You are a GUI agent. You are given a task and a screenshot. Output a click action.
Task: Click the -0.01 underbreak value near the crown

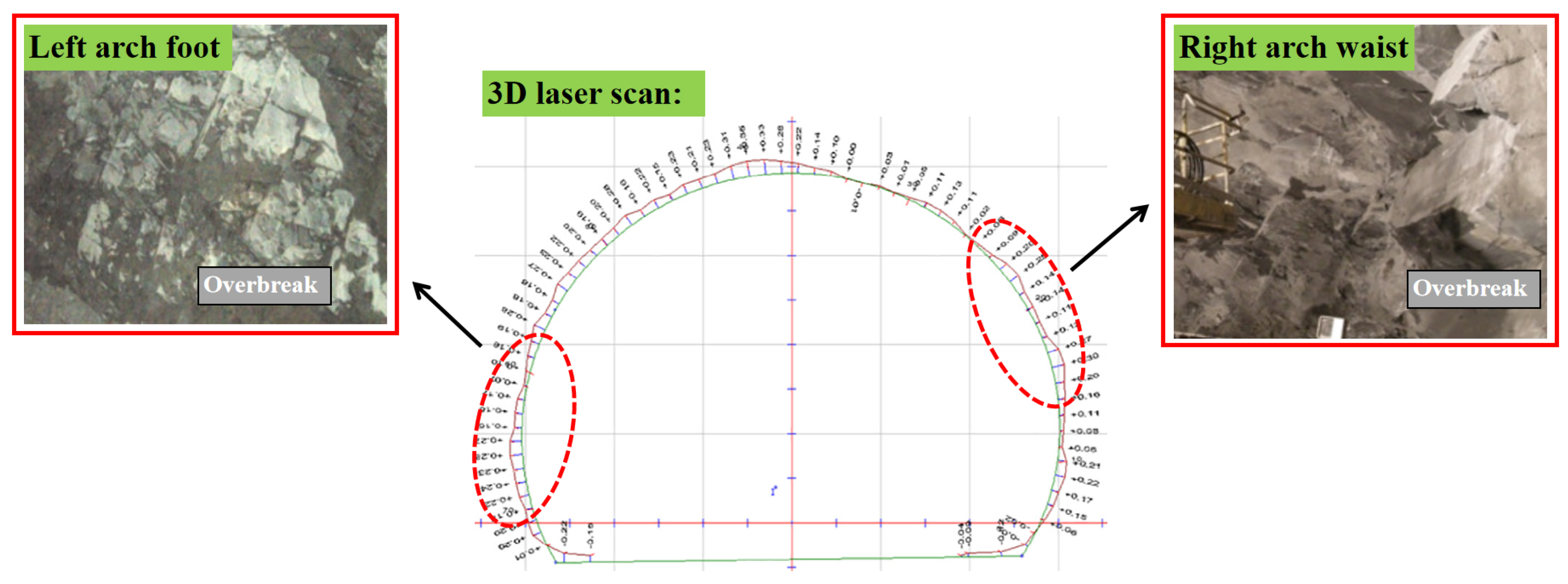[856, 200]
